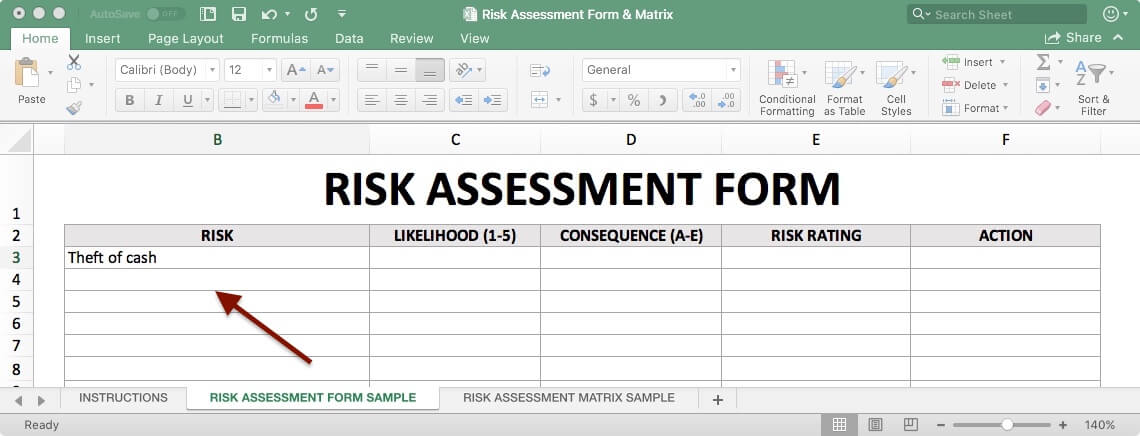Apply currency accounting format
Image resolution: width=1140 pixels, height=436 pixels.
[593, 100]
